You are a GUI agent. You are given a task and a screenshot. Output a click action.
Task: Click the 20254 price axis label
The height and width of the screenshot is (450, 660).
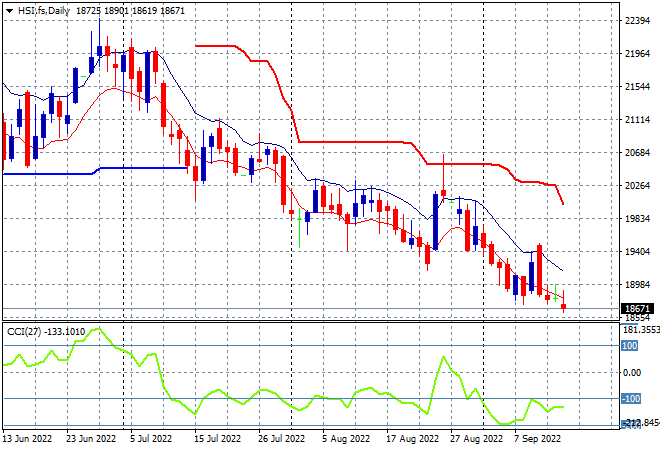pyautogui.click(x=637, y=185)
